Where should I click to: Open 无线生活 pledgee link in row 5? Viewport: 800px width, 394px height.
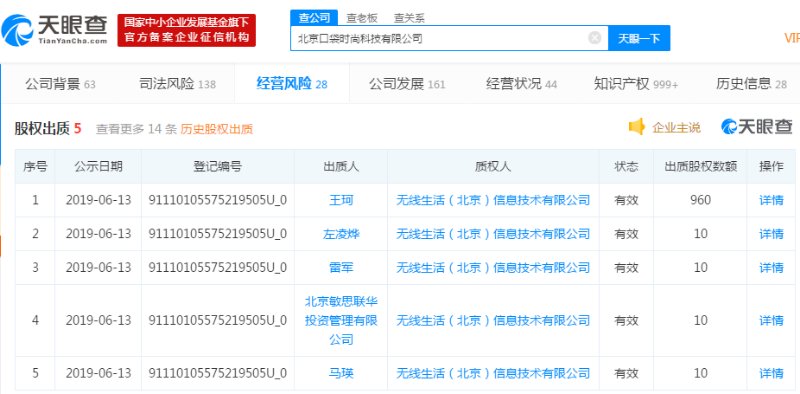pyautogui.click(x=493, y=374)
